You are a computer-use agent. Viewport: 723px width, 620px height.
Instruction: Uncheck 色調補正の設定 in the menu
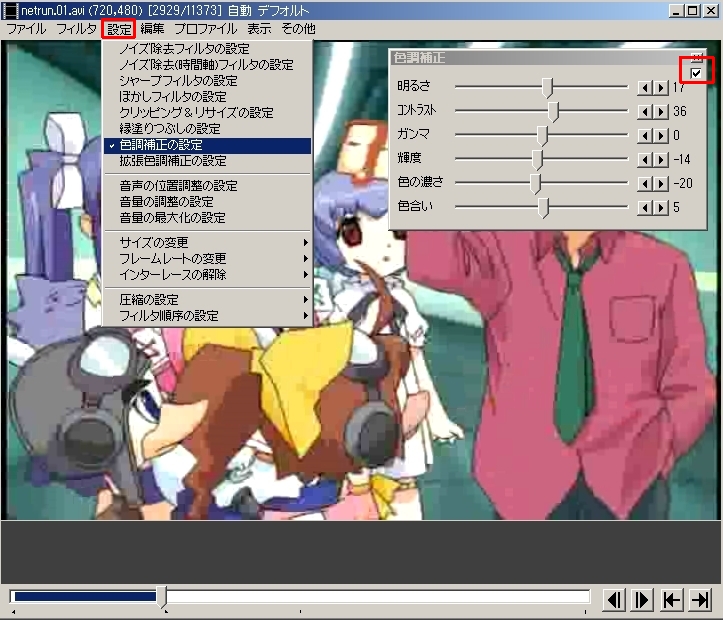[x=207, y=145]
